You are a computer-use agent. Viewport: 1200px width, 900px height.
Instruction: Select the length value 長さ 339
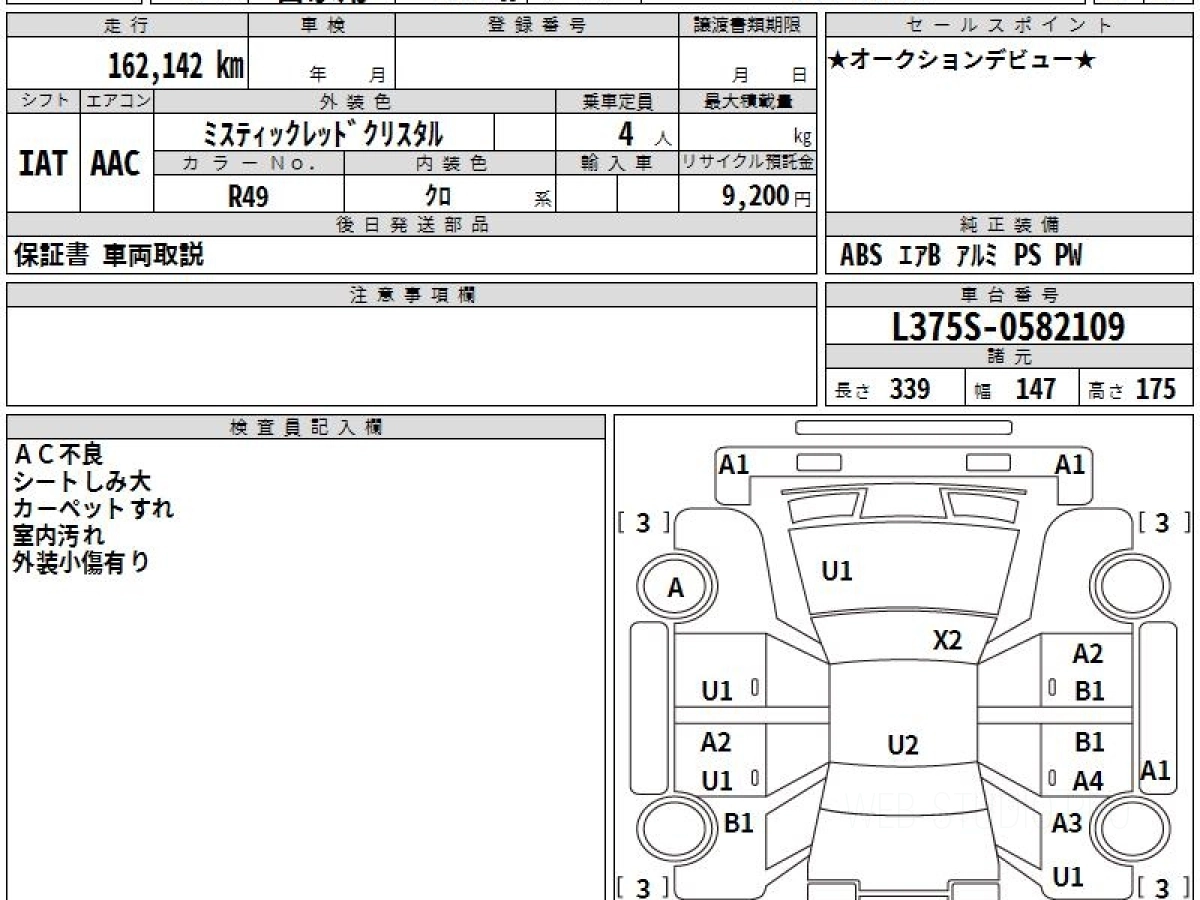(x=883, y=389)
